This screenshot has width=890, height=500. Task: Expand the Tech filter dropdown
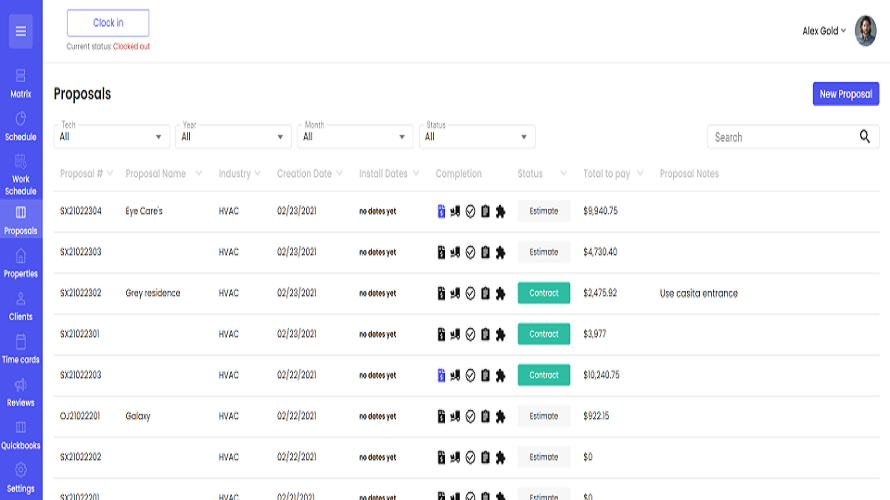coord(112,137)
